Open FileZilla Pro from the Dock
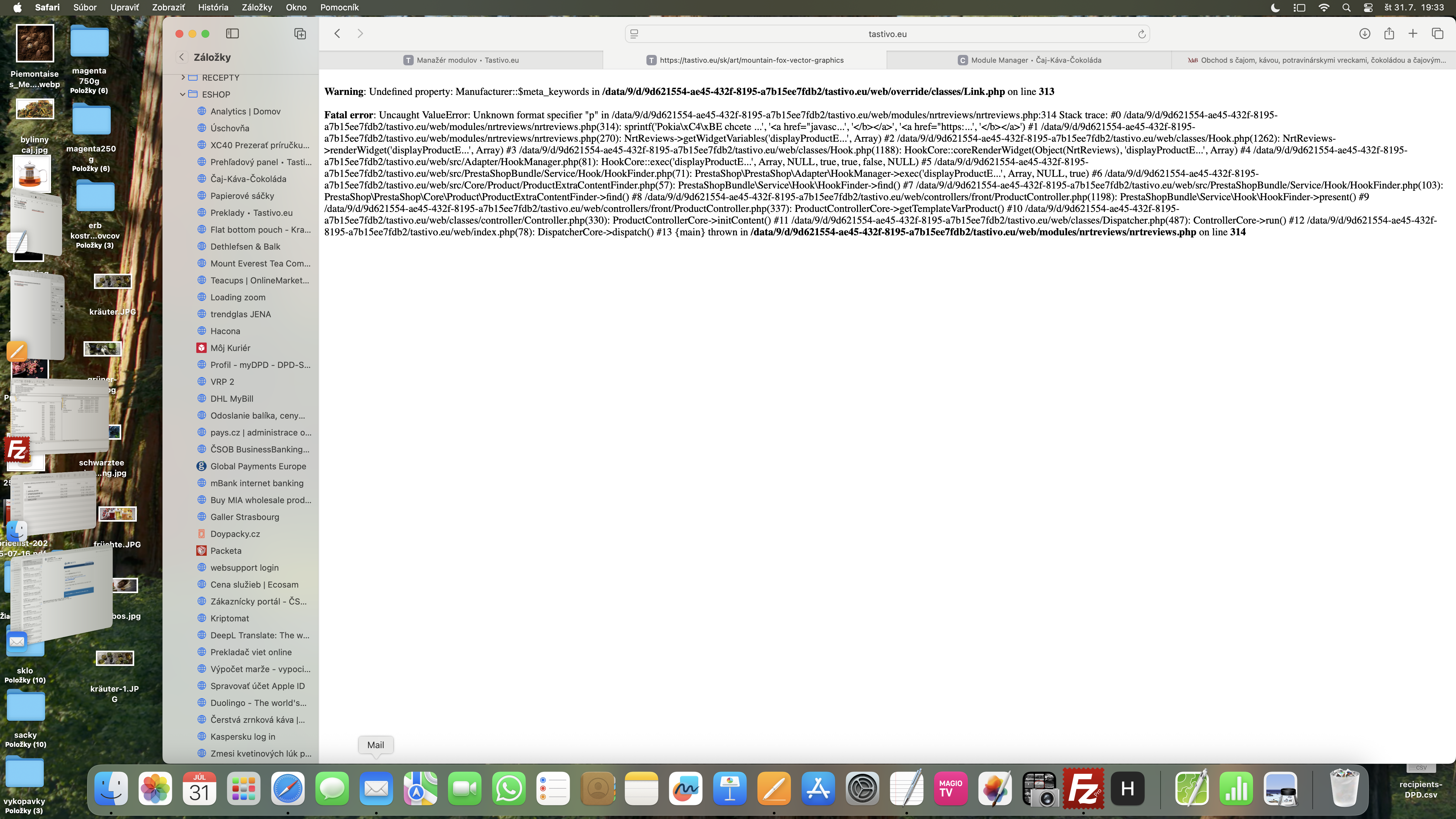The width and height of the screenshot is (1456, 819). point(1084,788)
